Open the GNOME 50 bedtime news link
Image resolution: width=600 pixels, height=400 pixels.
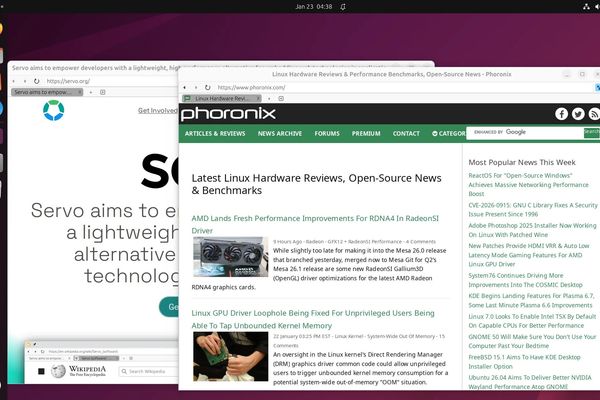click(x=532, y=341)
